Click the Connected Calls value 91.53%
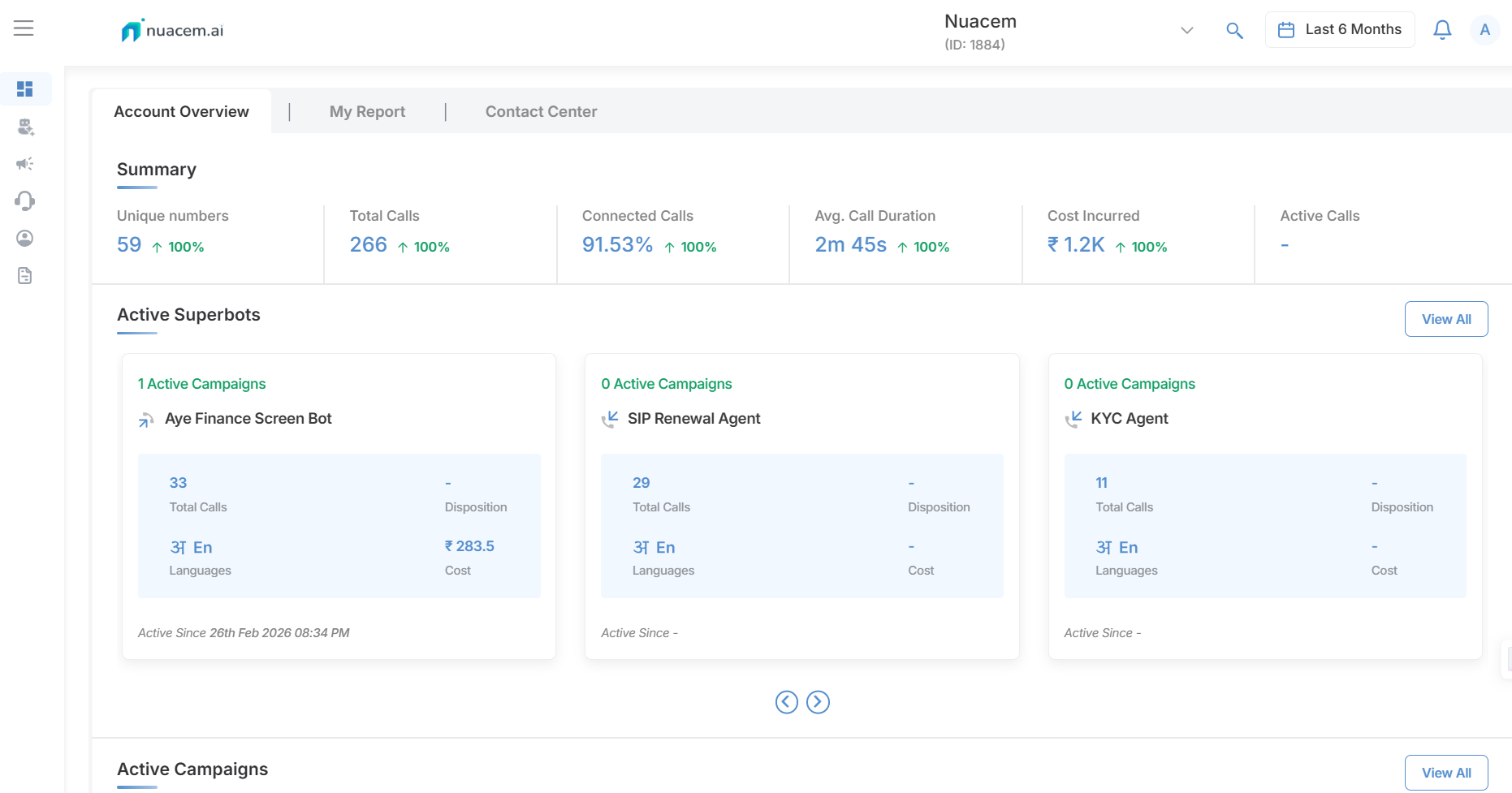1512x793 pixels. coord(617,244)
